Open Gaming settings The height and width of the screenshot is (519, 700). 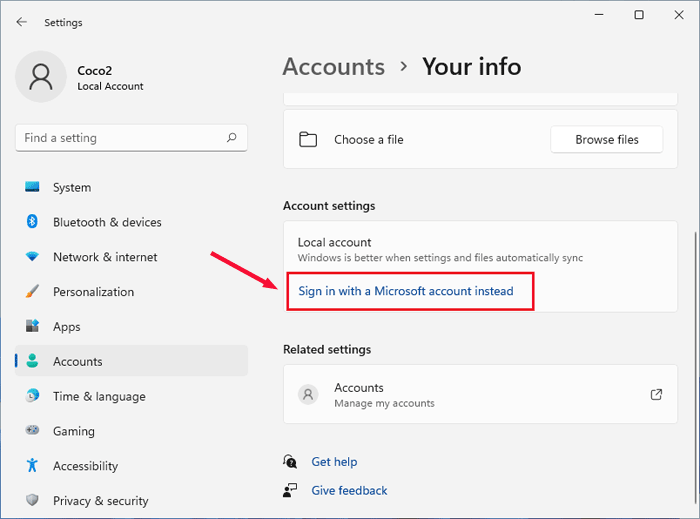pyautogui.click(x=131, y=431)
